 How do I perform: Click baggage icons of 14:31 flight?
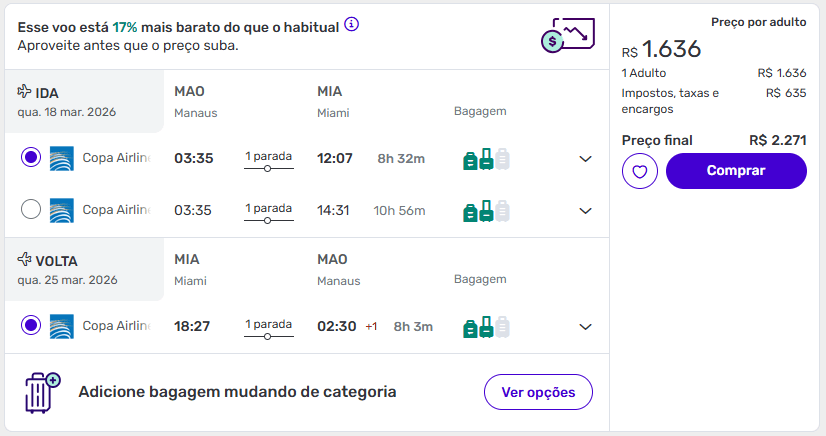(486, 210)
